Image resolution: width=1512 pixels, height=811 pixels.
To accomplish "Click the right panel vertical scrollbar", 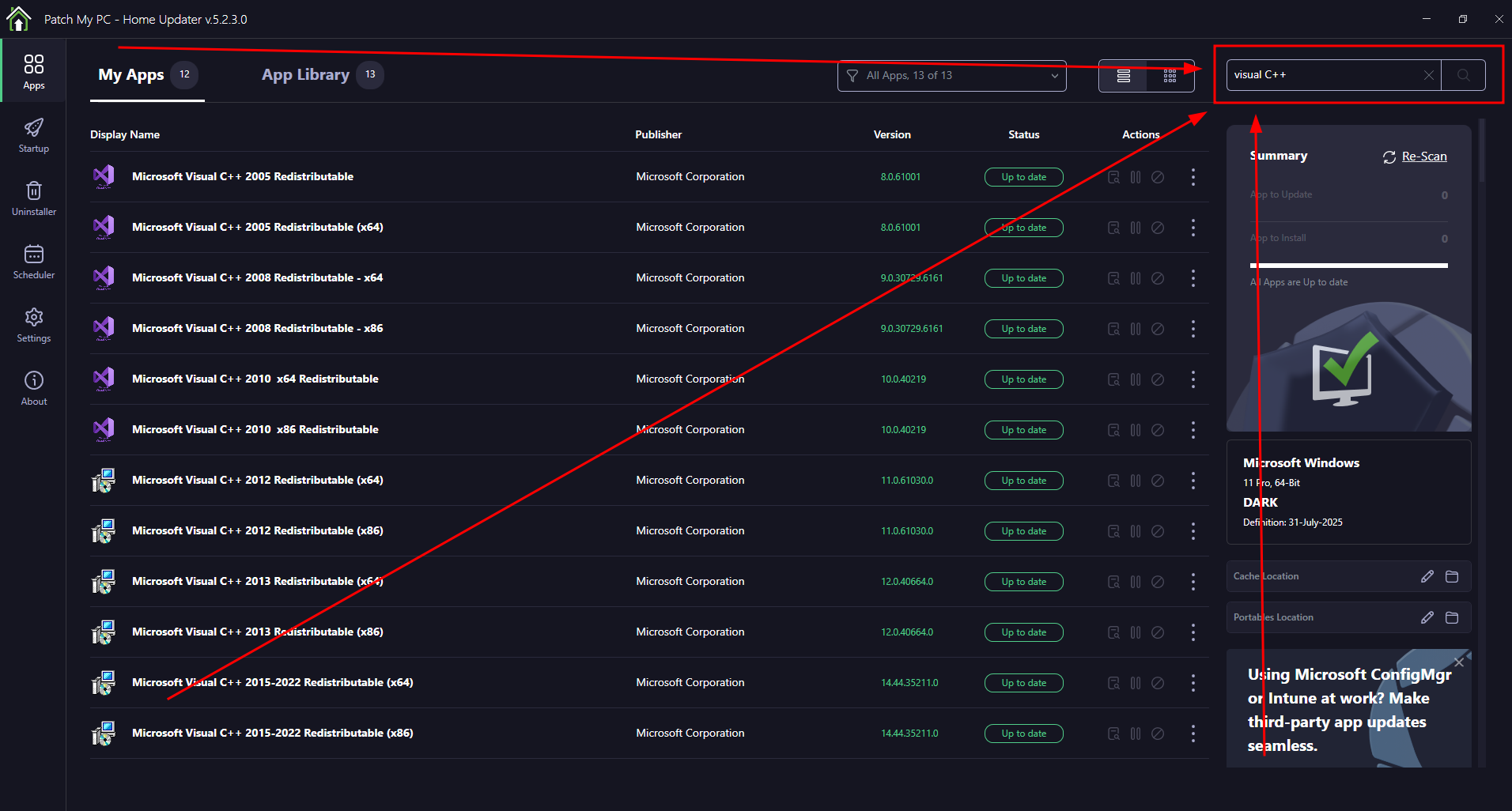I will pos(1482,150).
